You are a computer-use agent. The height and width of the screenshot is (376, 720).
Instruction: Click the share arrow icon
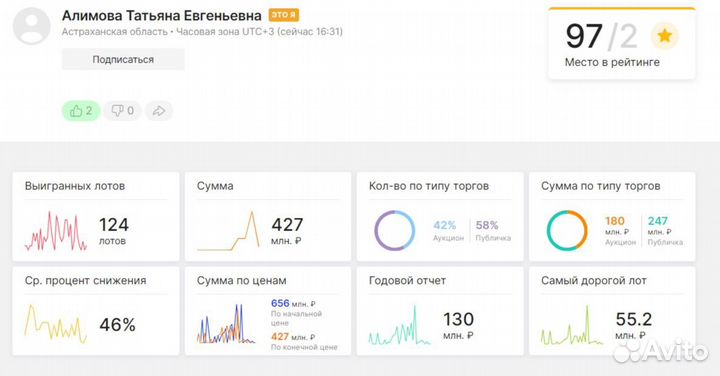coord(159,111)
